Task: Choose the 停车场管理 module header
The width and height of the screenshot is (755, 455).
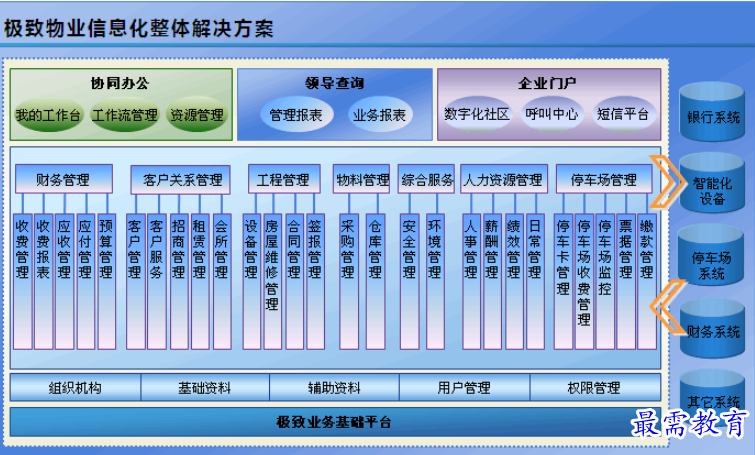Action: tap(604, 180)
